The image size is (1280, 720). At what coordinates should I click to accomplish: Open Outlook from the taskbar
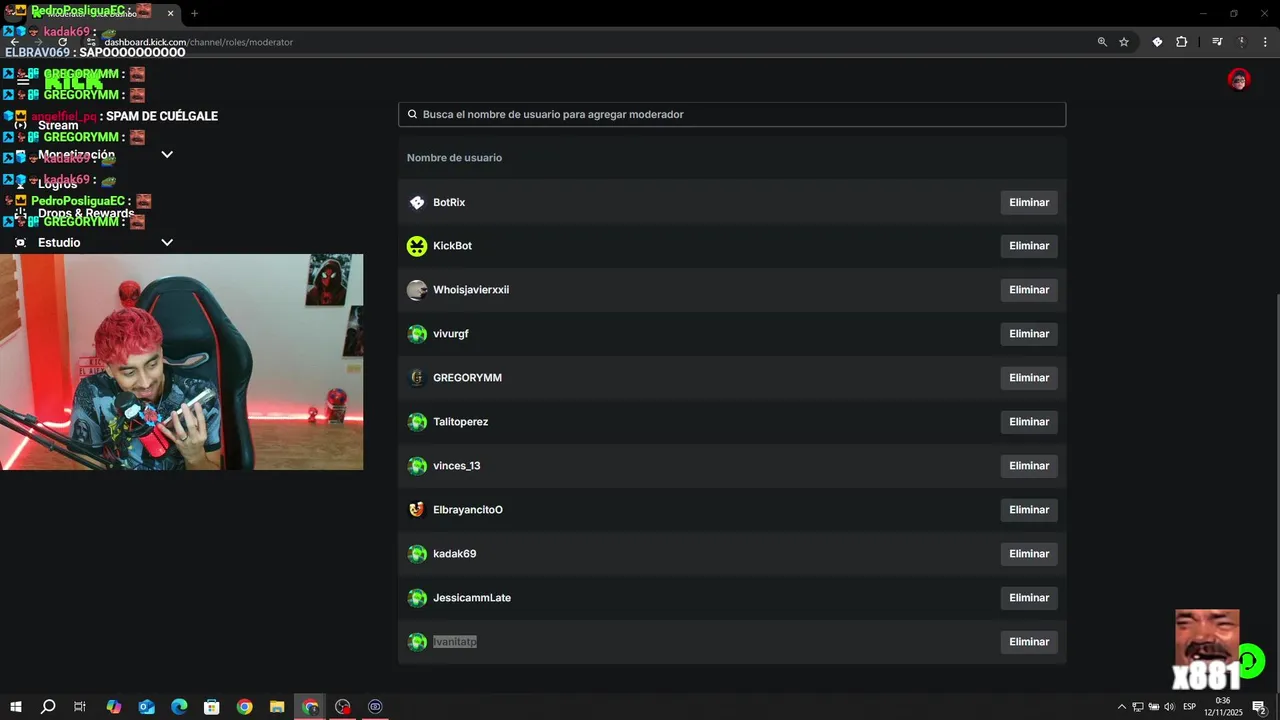(x=146, y=707)
